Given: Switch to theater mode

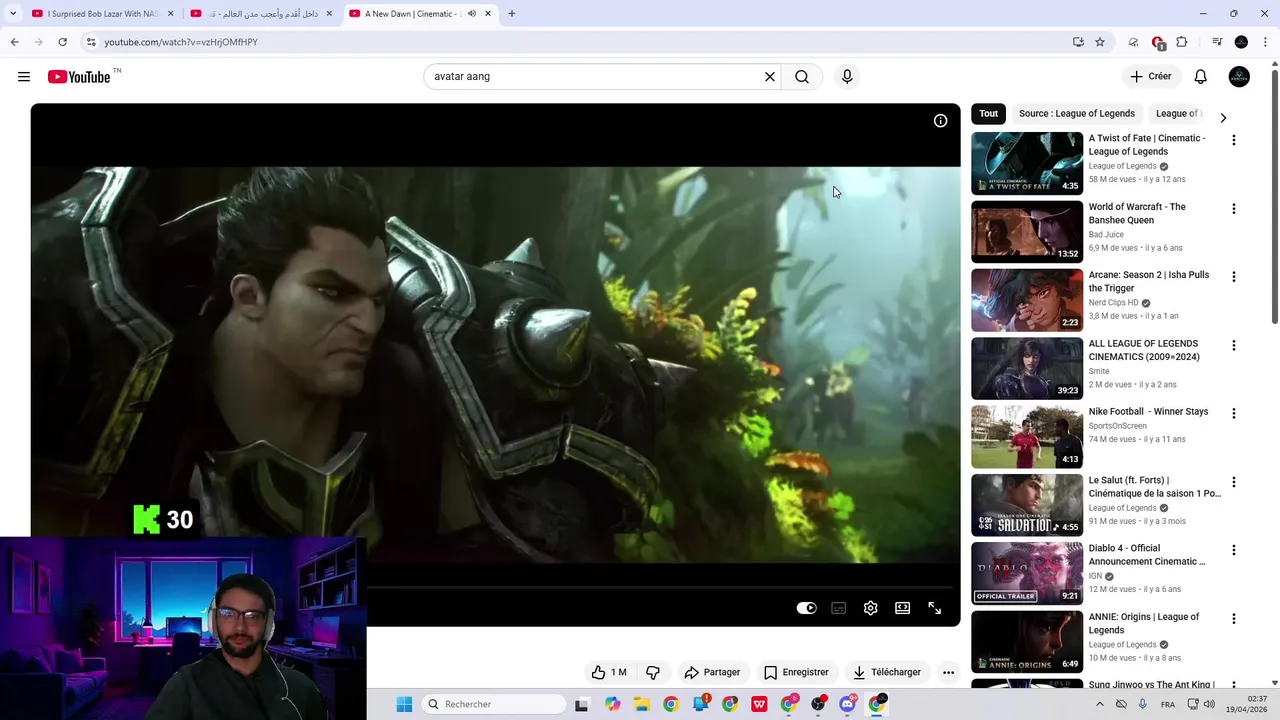Looking at the screenshot, I should coord(903,608).
